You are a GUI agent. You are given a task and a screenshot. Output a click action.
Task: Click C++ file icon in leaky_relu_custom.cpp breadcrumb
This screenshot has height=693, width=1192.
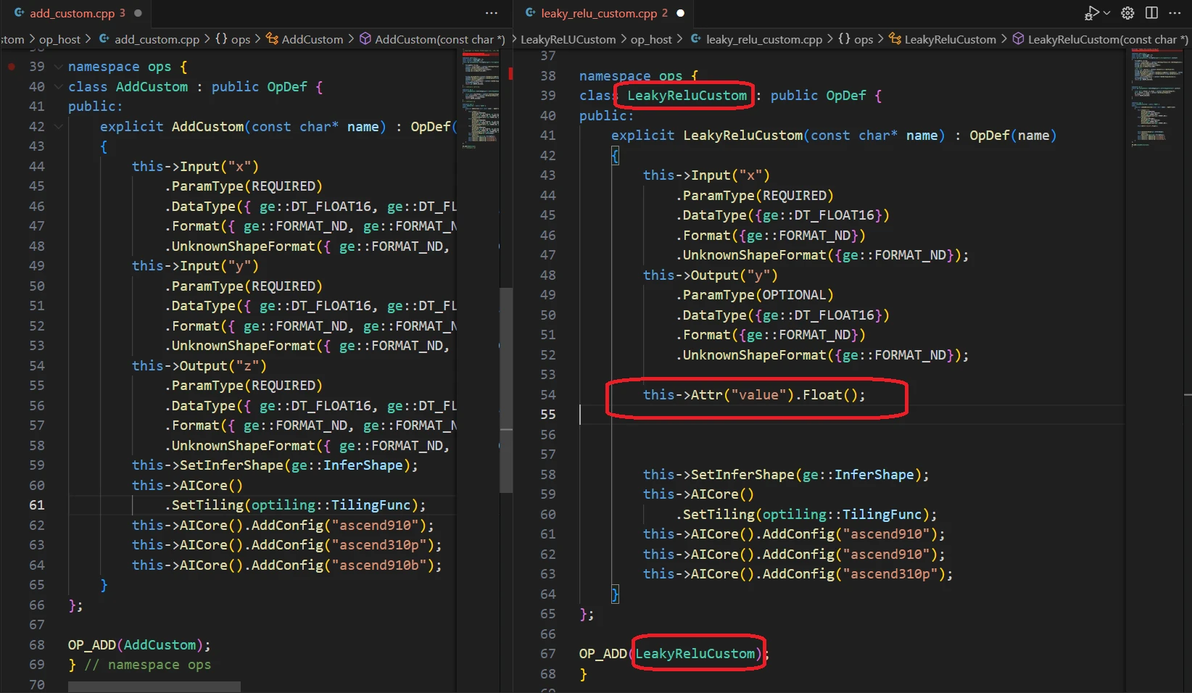(696, 39)
